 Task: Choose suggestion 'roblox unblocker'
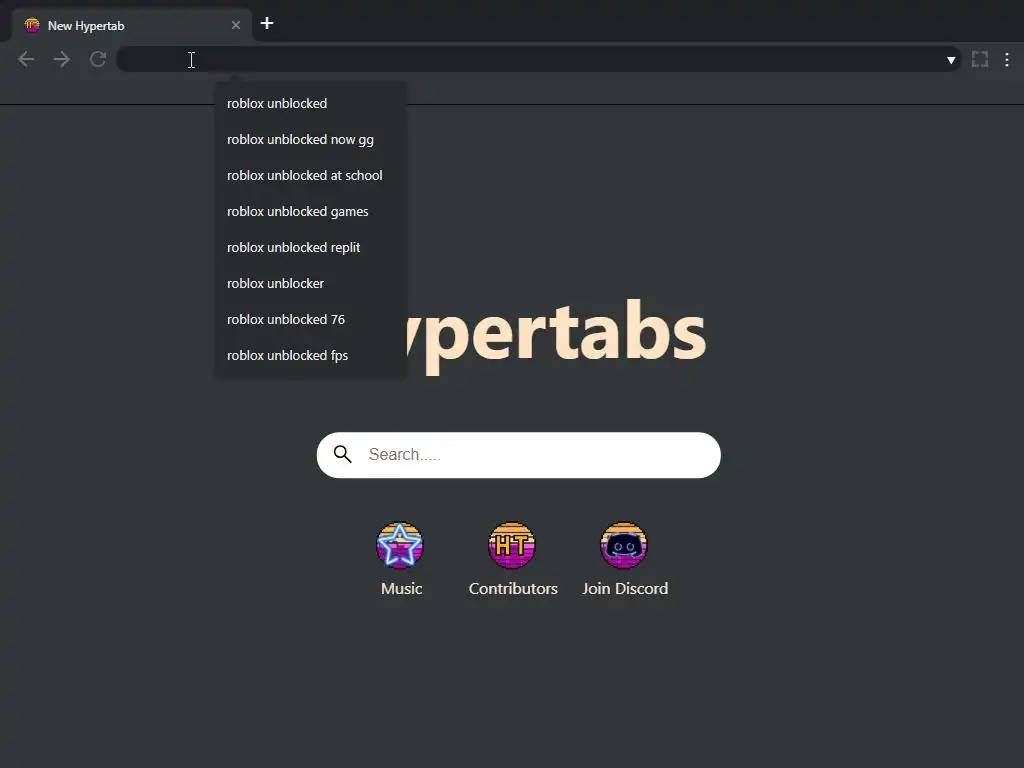point(311,283)
